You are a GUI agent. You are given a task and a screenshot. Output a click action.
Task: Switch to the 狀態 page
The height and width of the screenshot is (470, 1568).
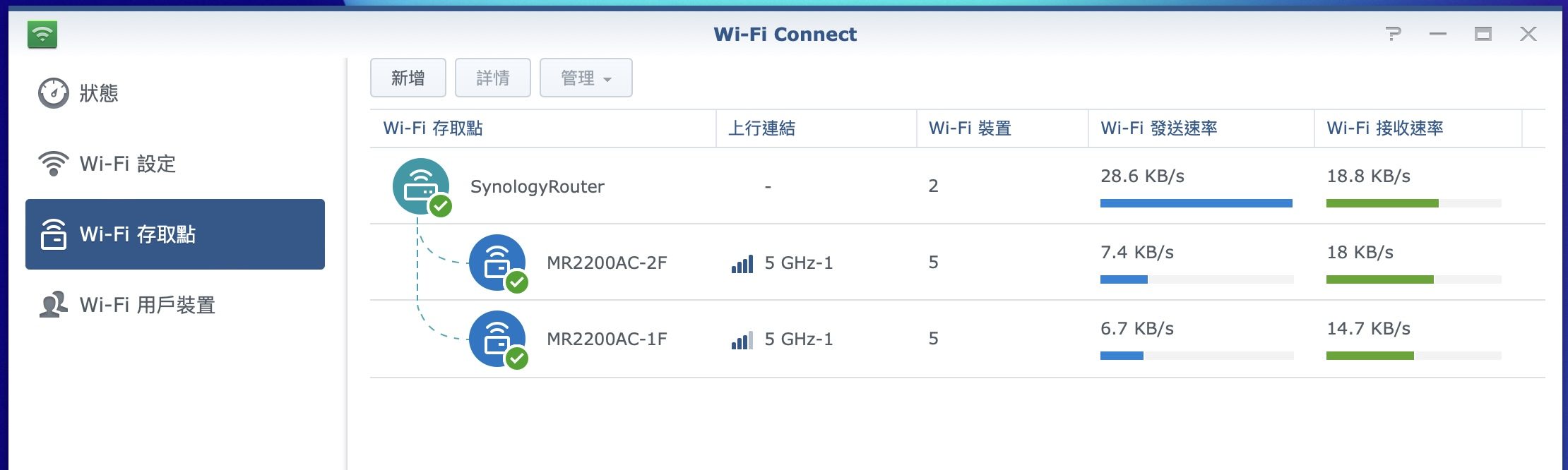(x=99, y=93)
